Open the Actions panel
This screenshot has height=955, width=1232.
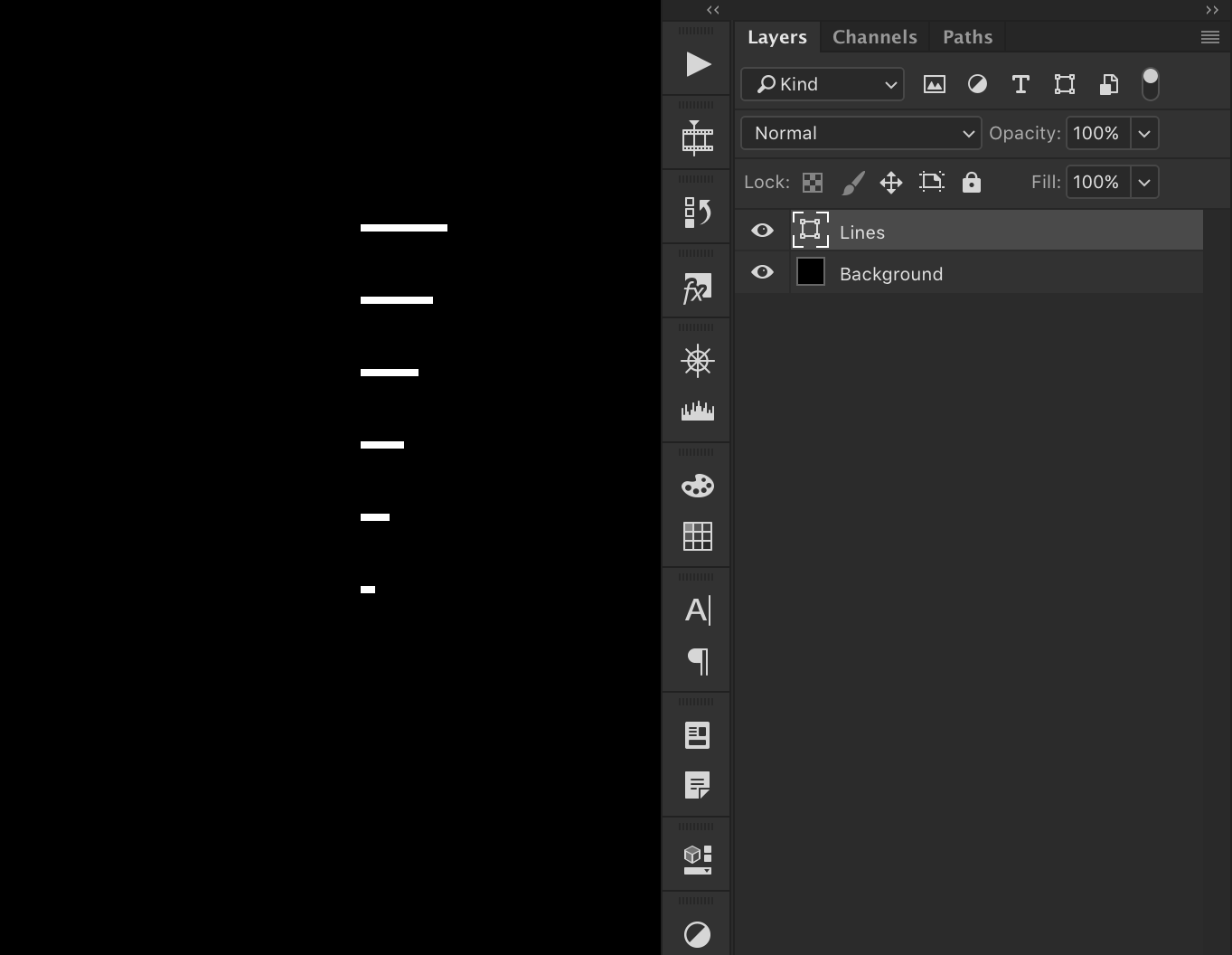coord(696,63)
